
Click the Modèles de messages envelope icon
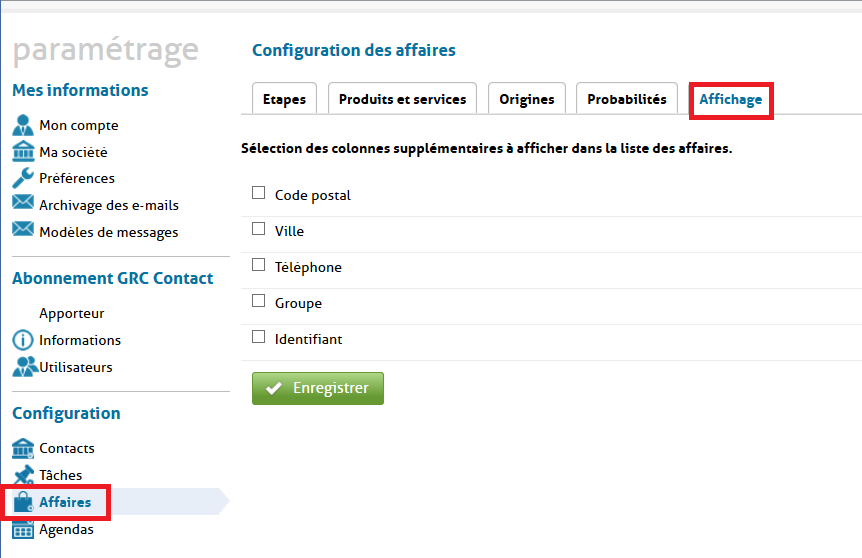[23, 231]
